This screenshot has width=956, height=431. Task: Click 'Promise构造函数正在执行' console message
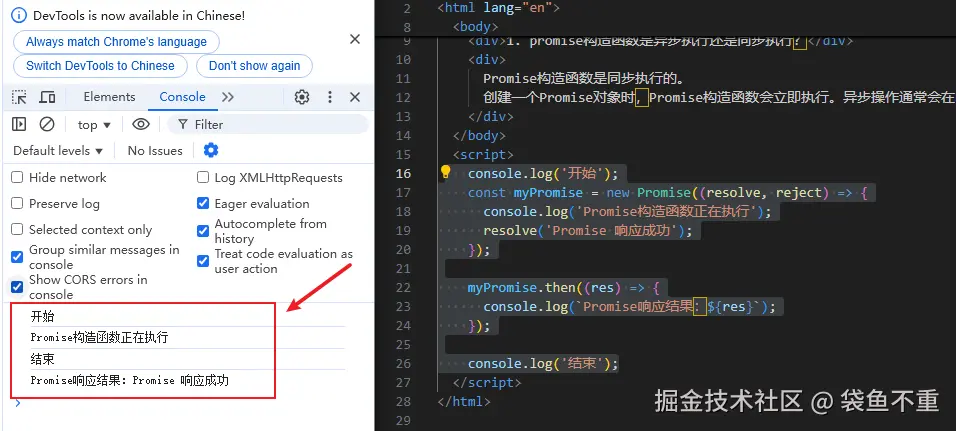pos(99,338)
